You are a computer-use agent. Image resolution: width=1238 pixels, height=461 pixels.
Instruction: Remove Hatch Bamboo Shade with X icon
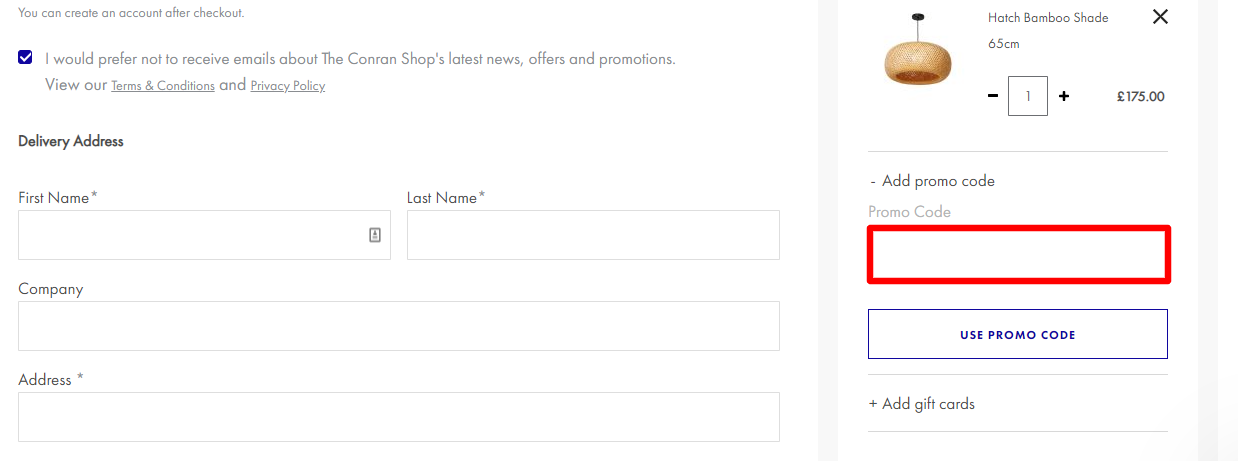[1160, 17]
